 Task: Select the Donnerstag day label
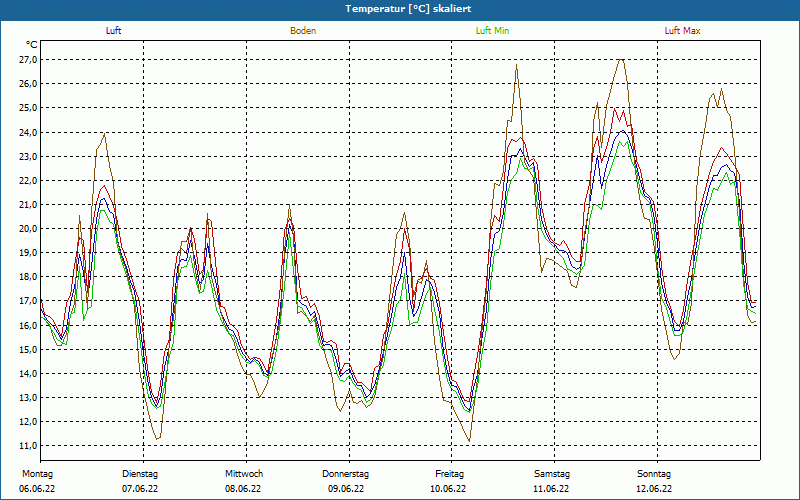point(346,474)
